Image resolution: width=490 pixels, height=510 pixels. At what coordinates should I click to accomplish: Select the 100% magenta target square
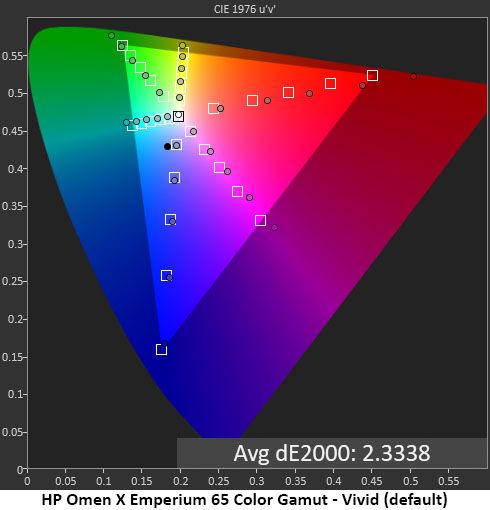260,220
